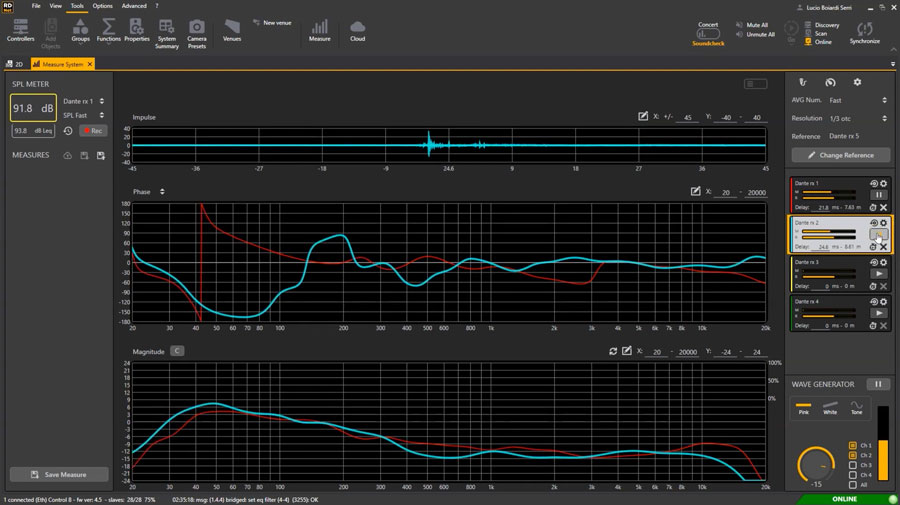Switch to the 2D tab
This screenshot has width=900, height=505.
tap(15, 64)
